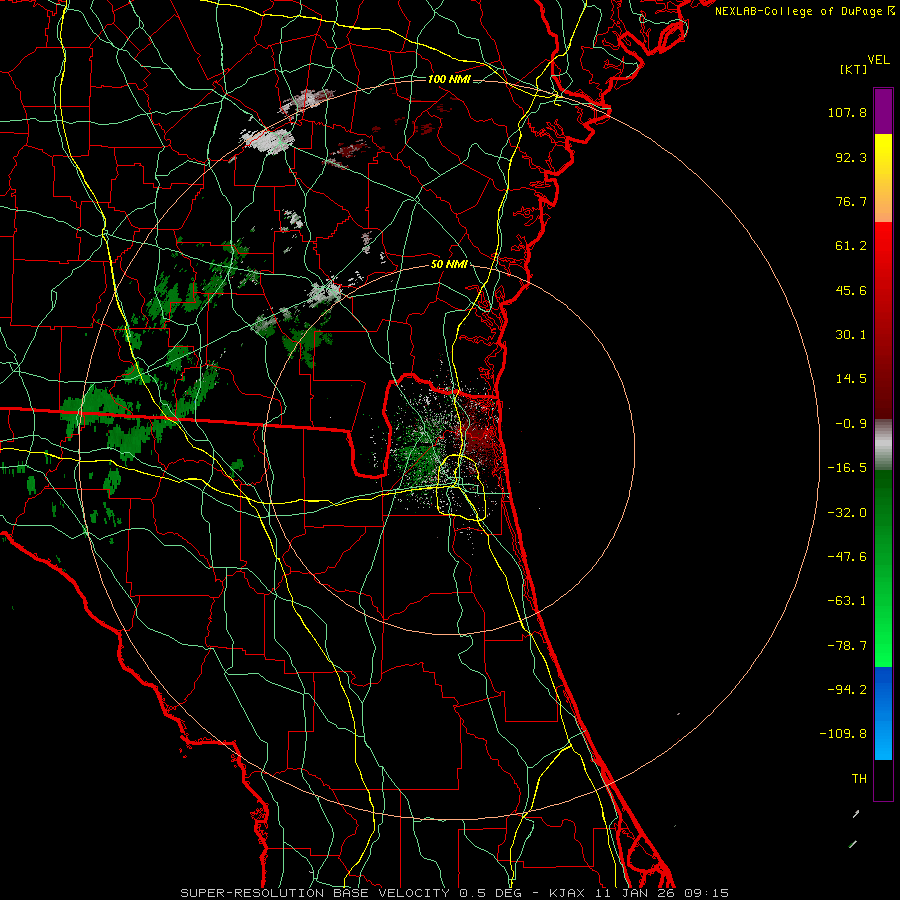Click the 14.5 velocity scale value
The width and height of the screenshot is (900, 900).
pos(851,379)
